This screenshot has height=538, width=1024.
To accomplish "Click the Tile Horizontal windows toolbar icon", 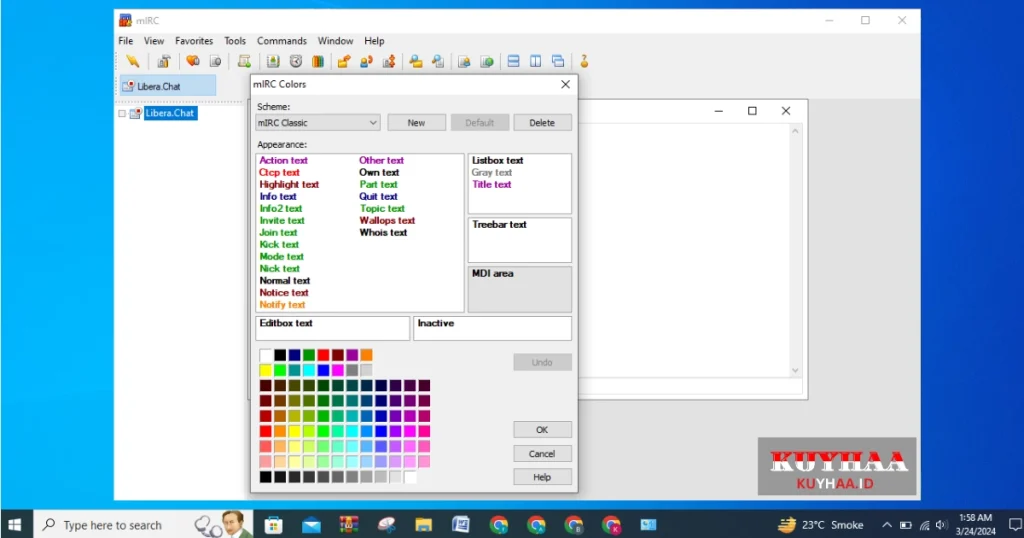I will click(513, 61).
